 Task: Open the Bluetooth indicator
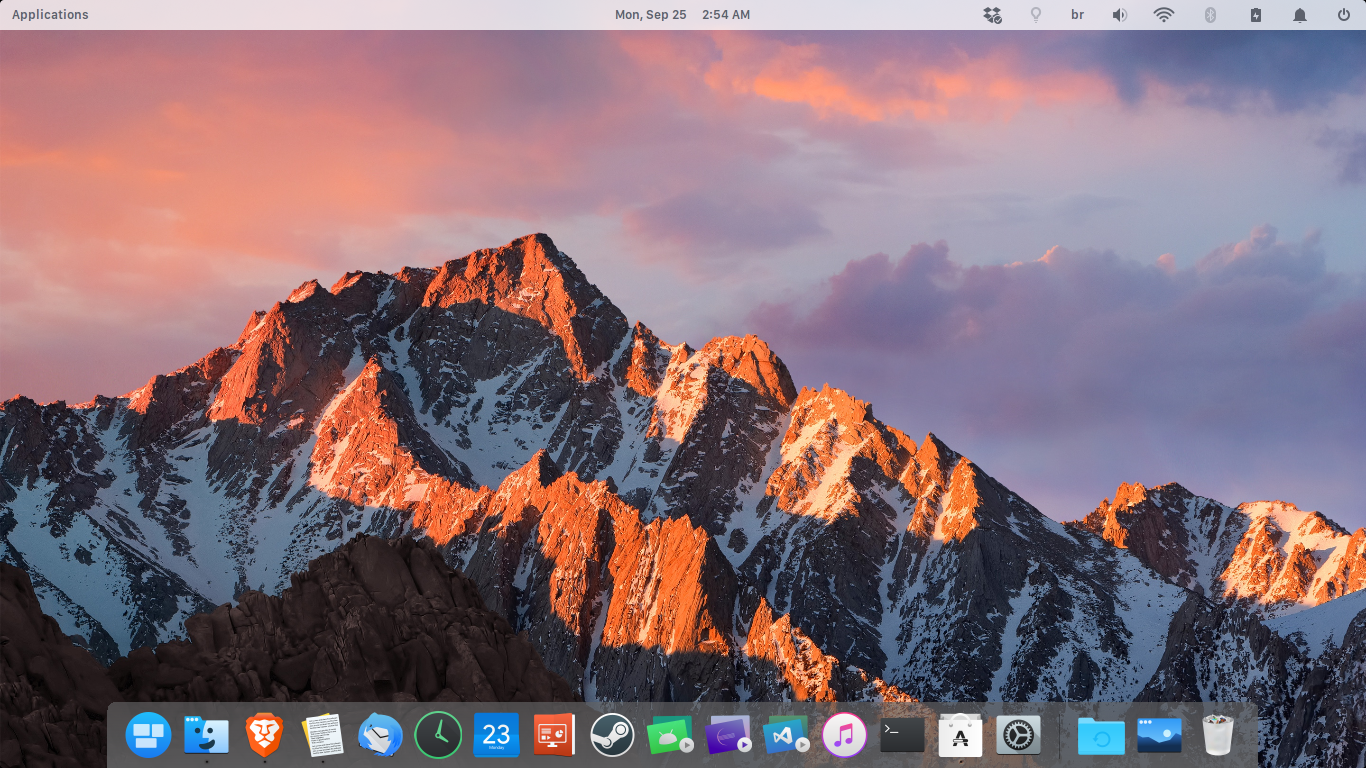pos(1210,14)
